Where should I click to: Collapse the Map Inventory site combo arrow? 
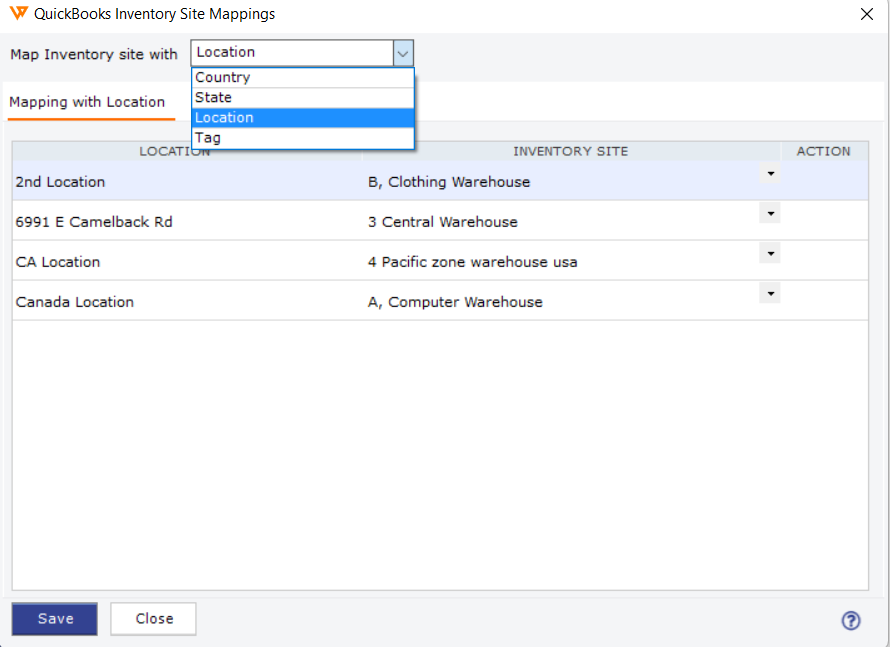tap(402, 53)
